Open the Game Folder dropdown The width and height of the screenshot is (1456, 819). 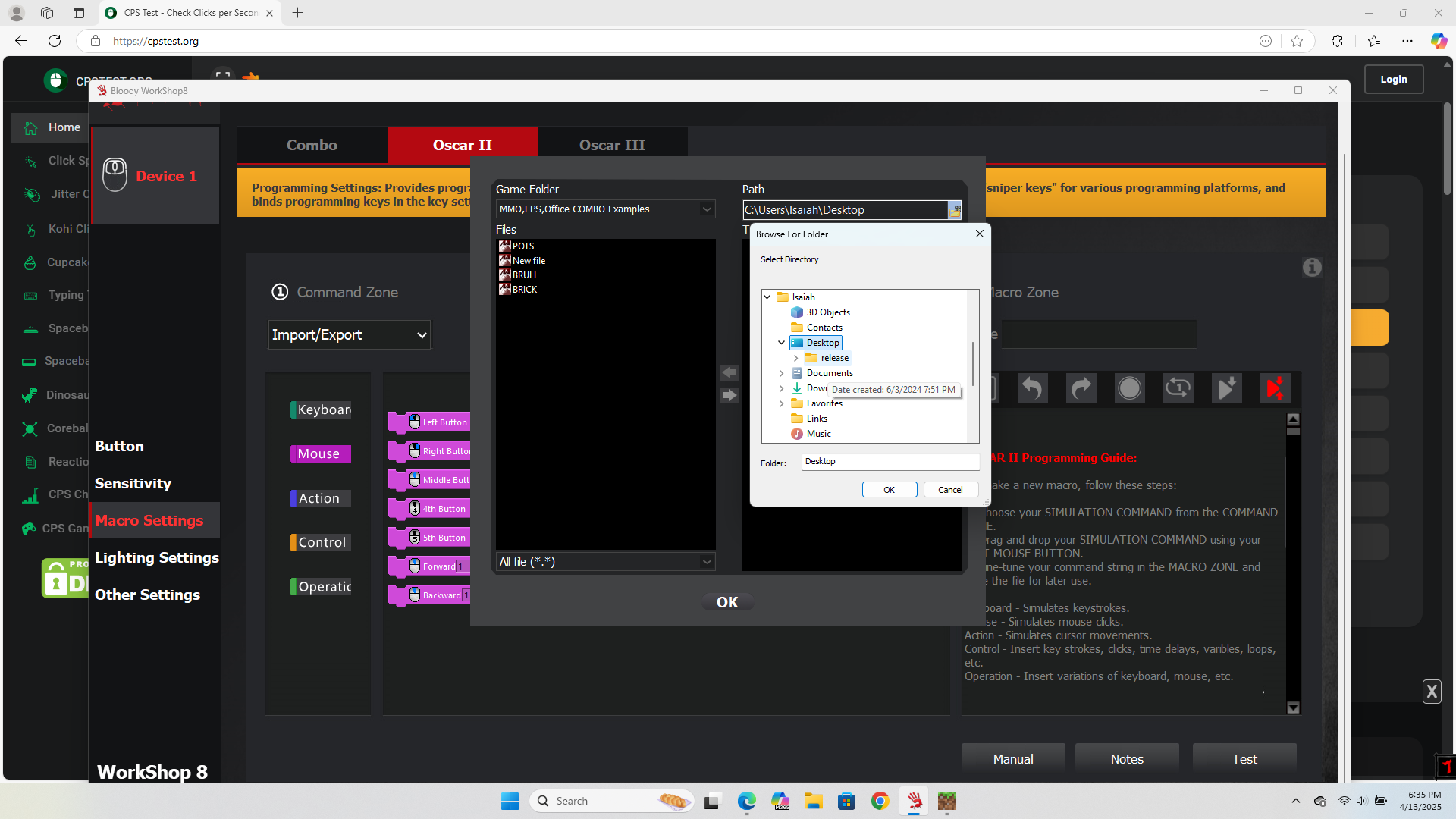point(706,209)
